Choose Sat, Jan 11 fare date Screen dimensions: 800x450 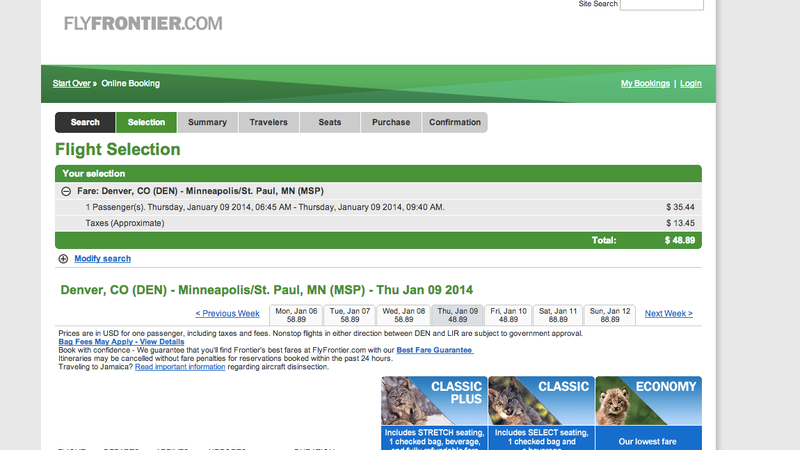click(558, 315)
